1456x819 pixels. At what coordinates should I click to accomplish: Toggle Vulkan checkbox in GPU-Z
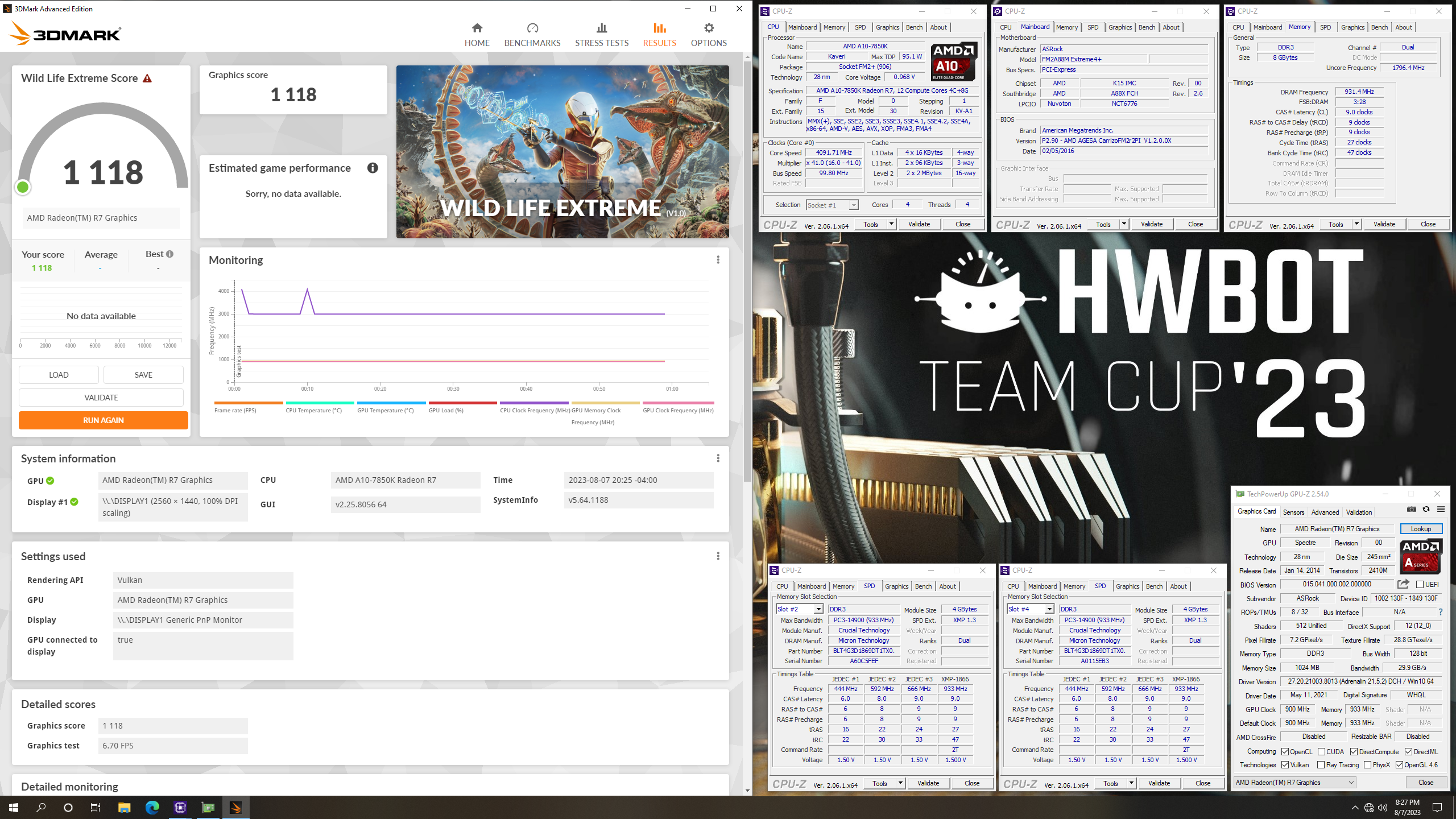1285,765
